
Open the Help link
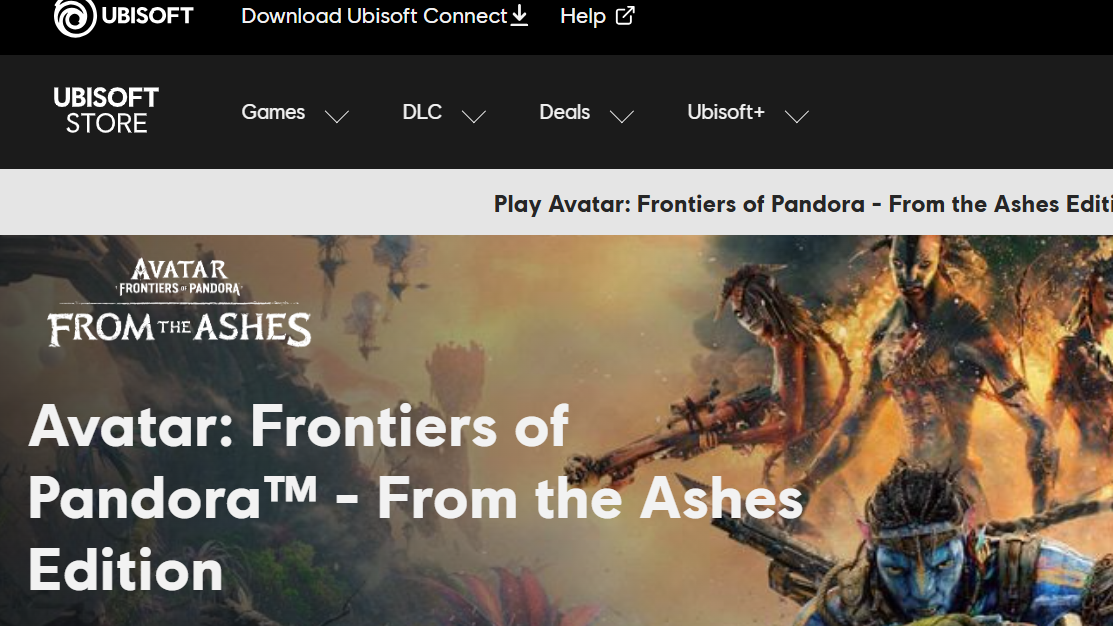583,16
